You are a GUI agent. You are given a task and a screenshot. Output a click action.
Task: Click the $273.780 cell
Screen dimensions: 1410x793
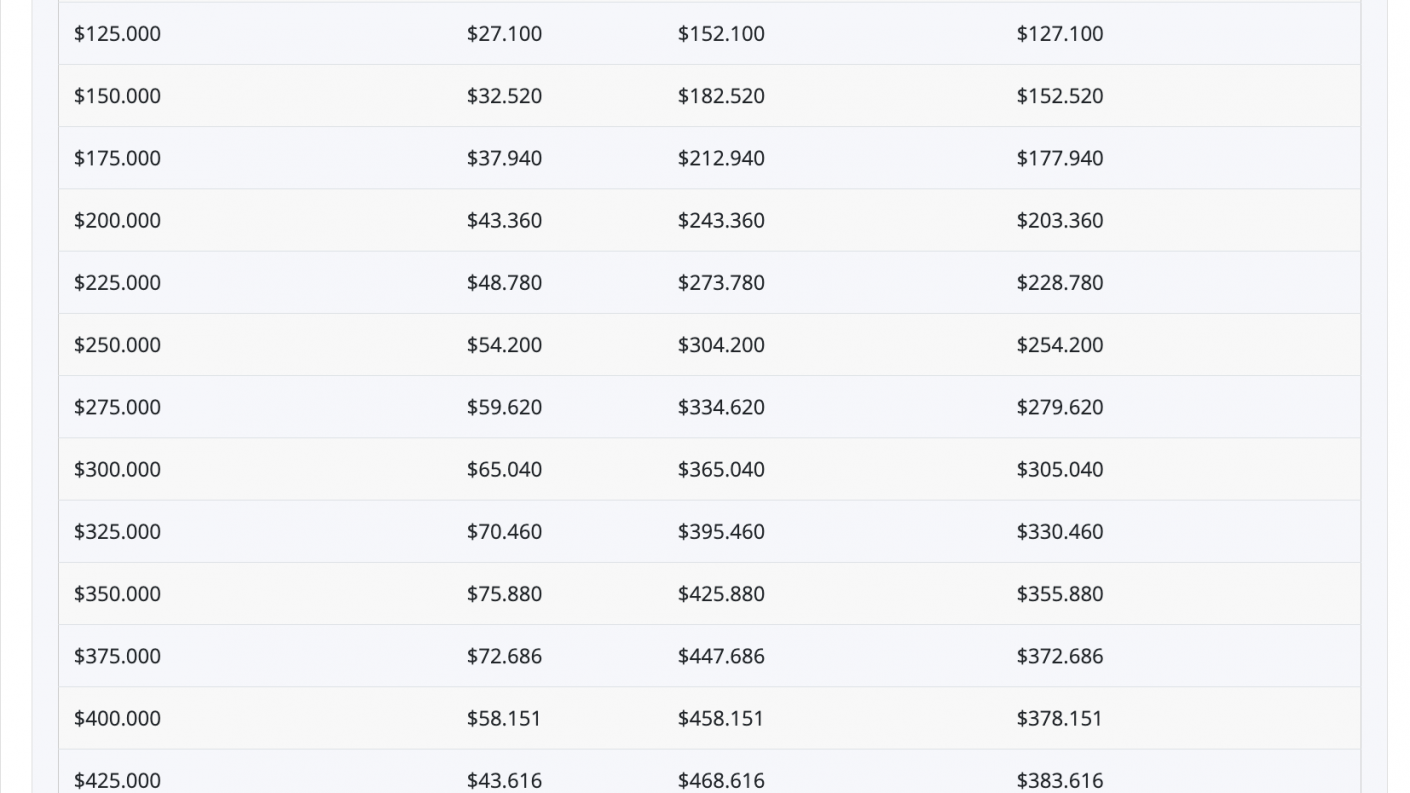721,283
